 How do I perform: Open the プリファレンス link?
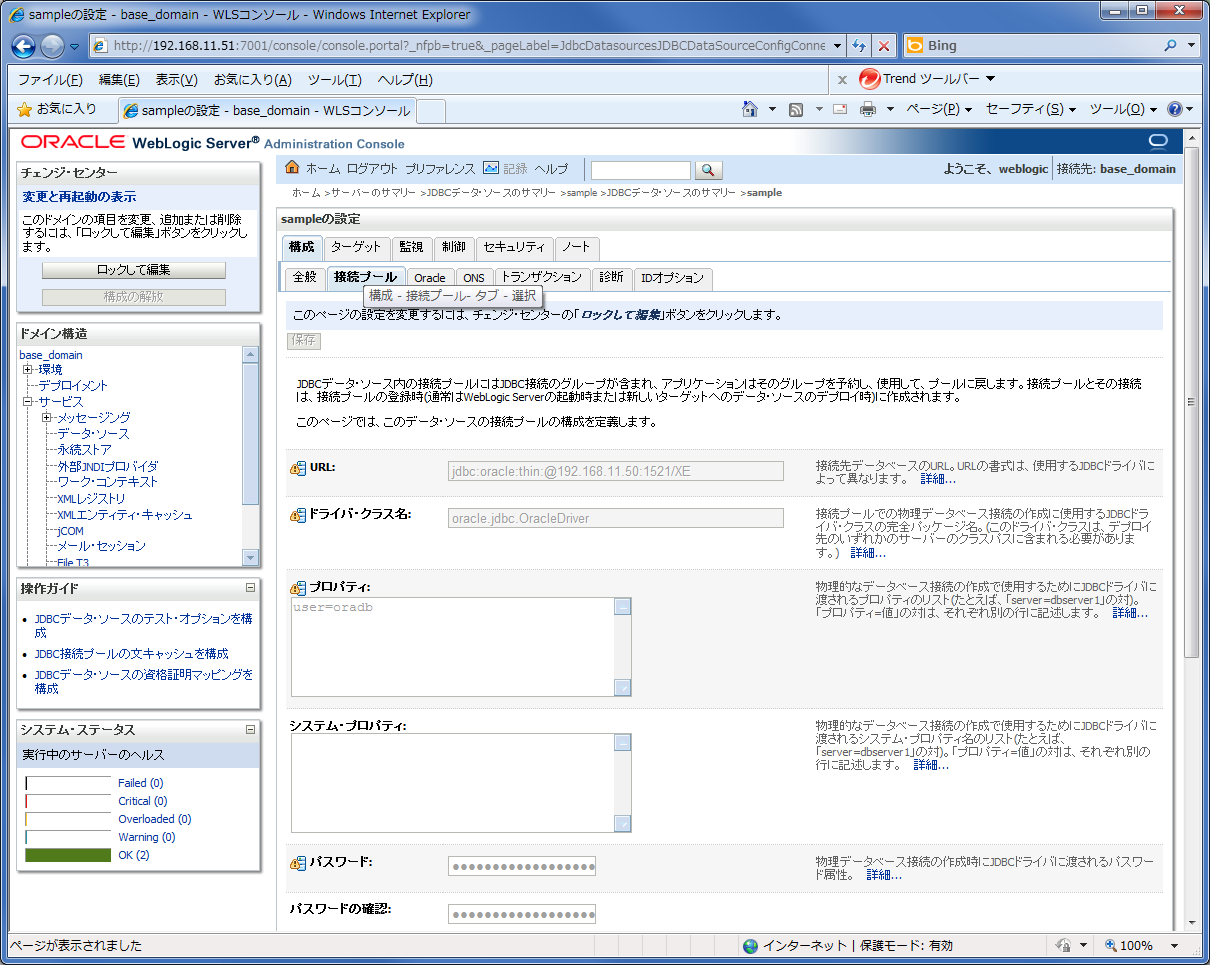(440, 169)
